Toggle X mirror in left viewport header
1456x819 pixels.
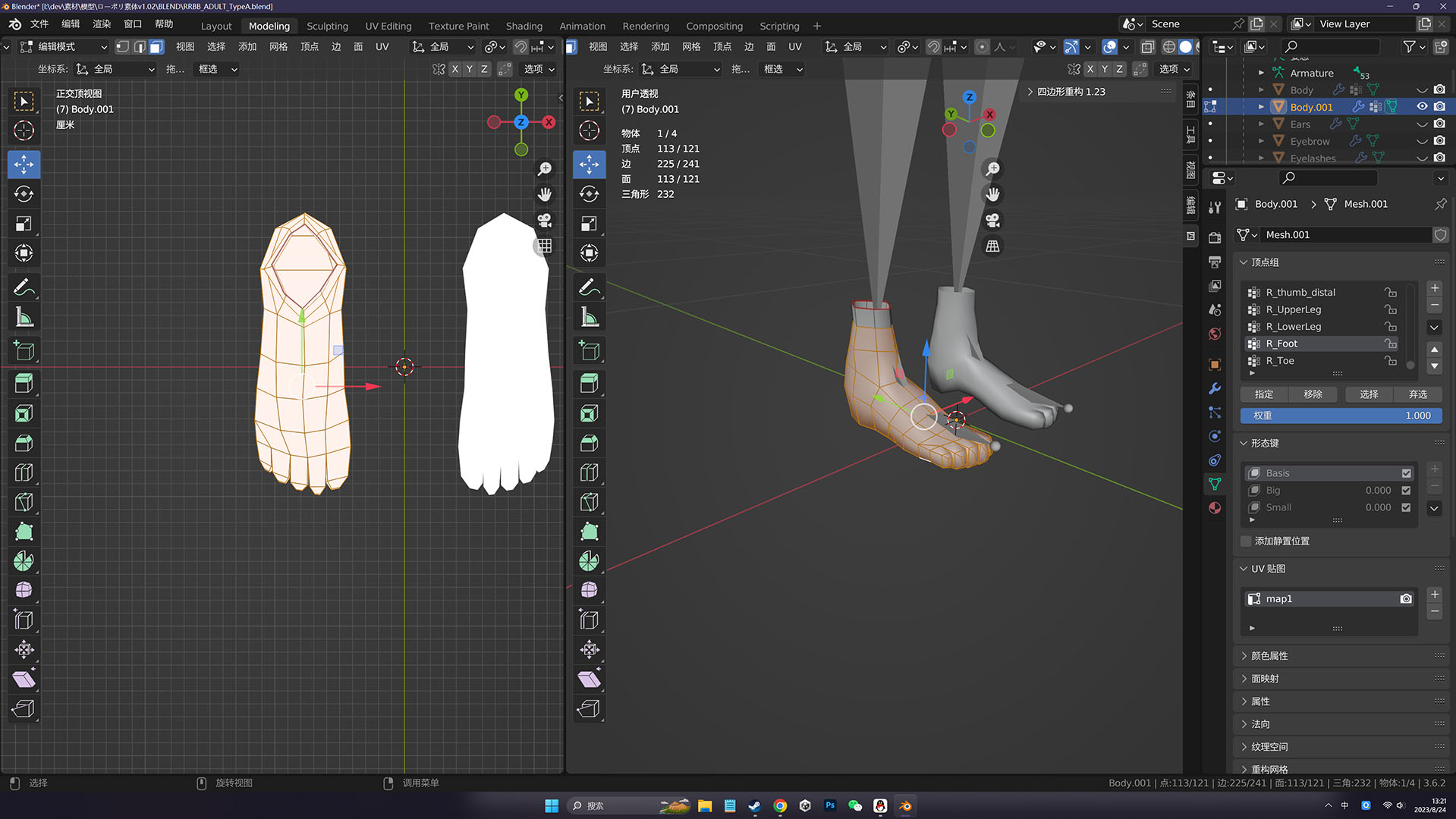[455, 69]
